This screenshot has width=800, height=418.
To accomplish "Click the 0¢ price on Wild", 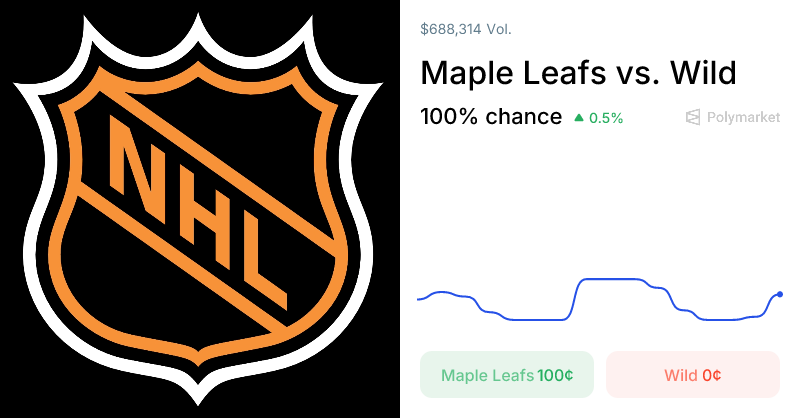I will 712,375.
